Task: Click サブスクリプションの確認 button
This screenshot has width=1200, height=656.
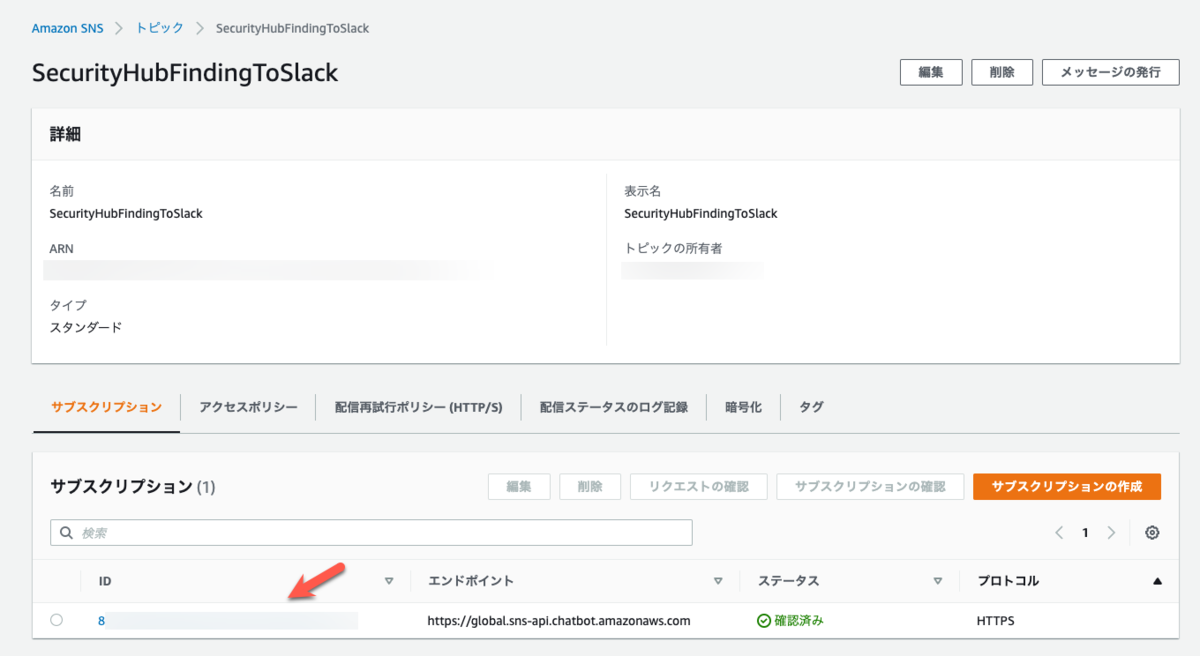Action: coord(870,486)
